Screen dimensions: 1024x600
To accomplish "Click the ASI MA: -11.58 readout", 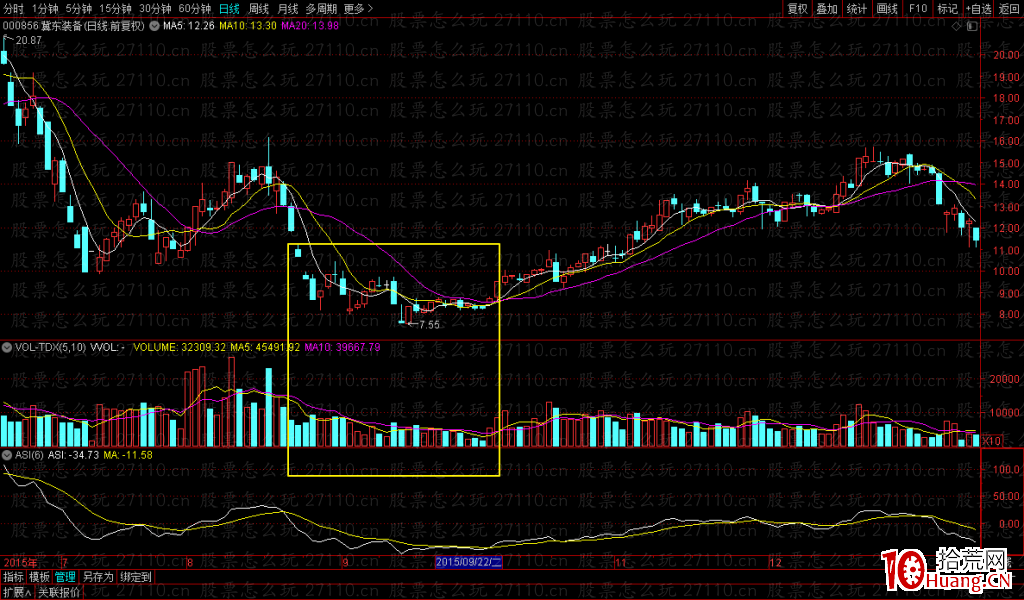I will tap(128, 454).
